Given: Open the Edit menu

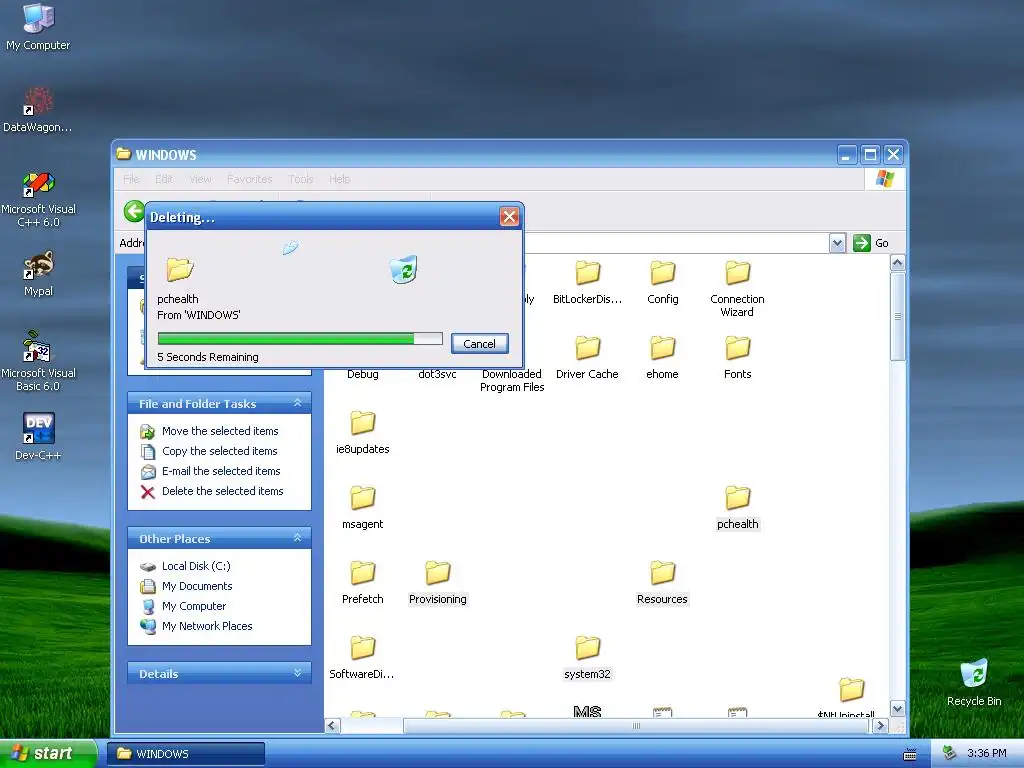Looking at the screenshot, I should tap(164, 179).
